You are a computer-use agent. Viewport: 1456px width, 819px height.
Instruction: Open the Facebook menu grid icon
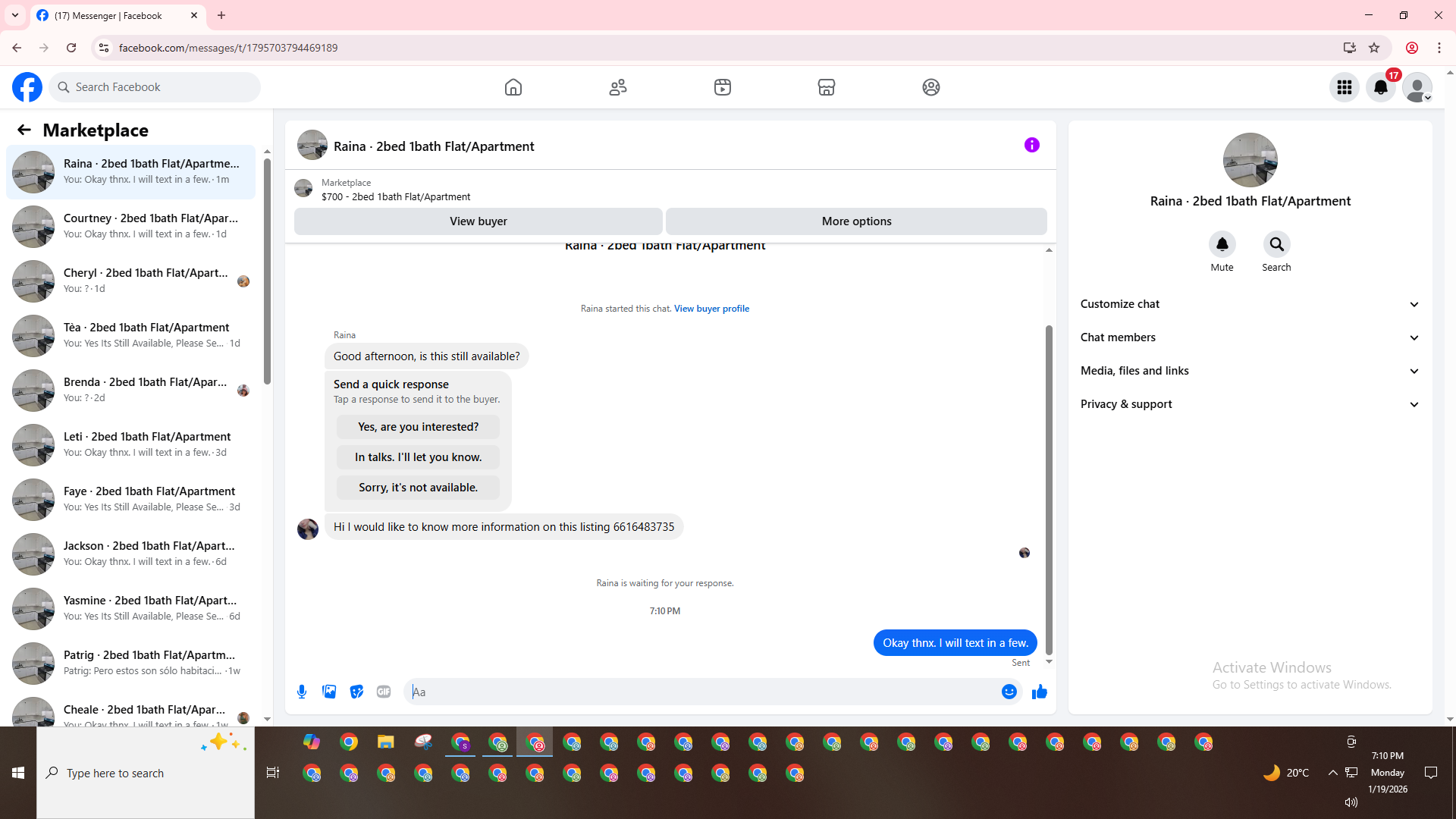[1344, 87]
